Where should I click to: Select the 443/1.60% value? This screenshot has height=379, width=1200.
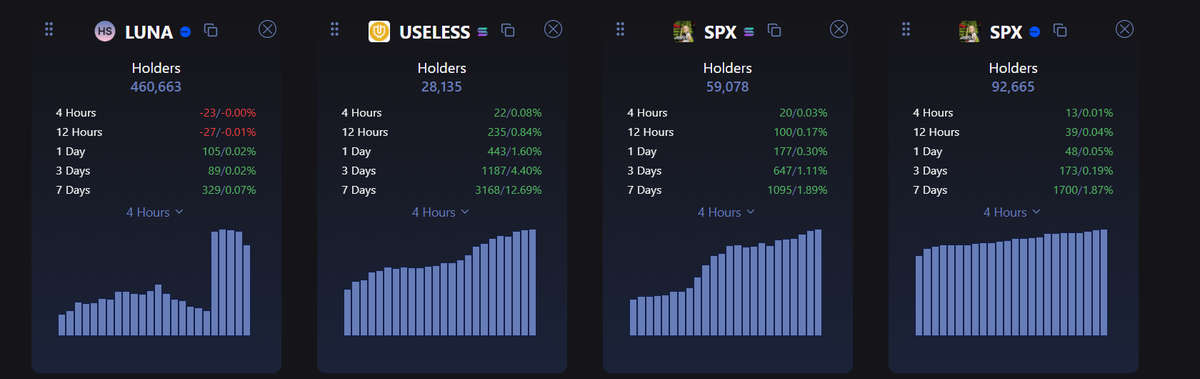[x=515, y=151]
